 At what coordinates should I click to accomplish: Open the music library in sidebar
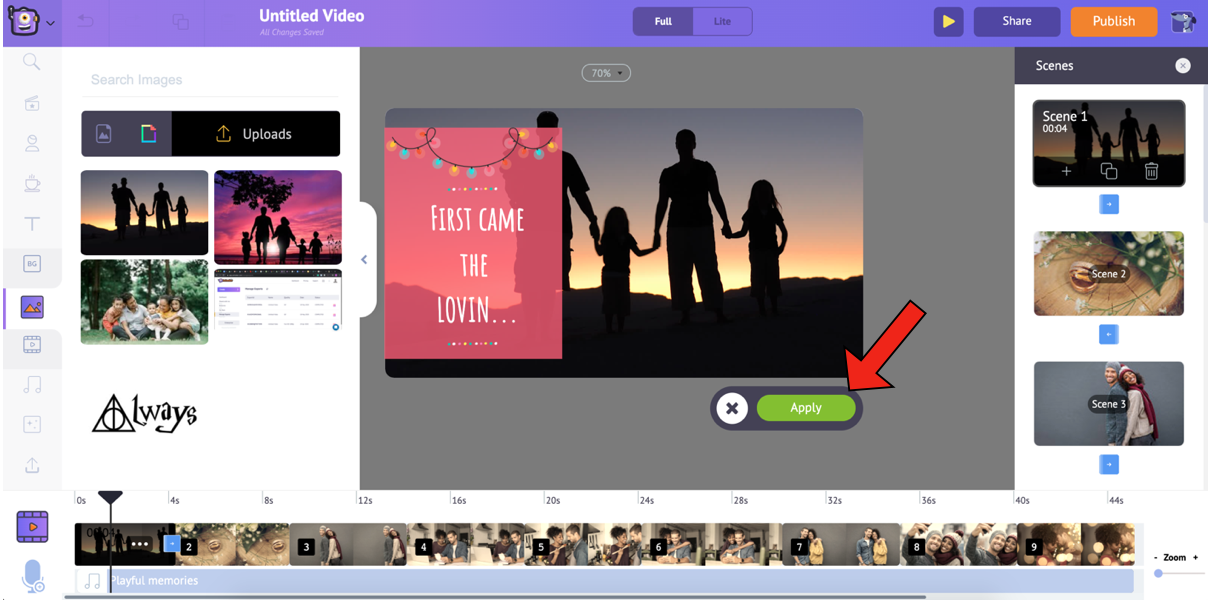coord(32,385)
